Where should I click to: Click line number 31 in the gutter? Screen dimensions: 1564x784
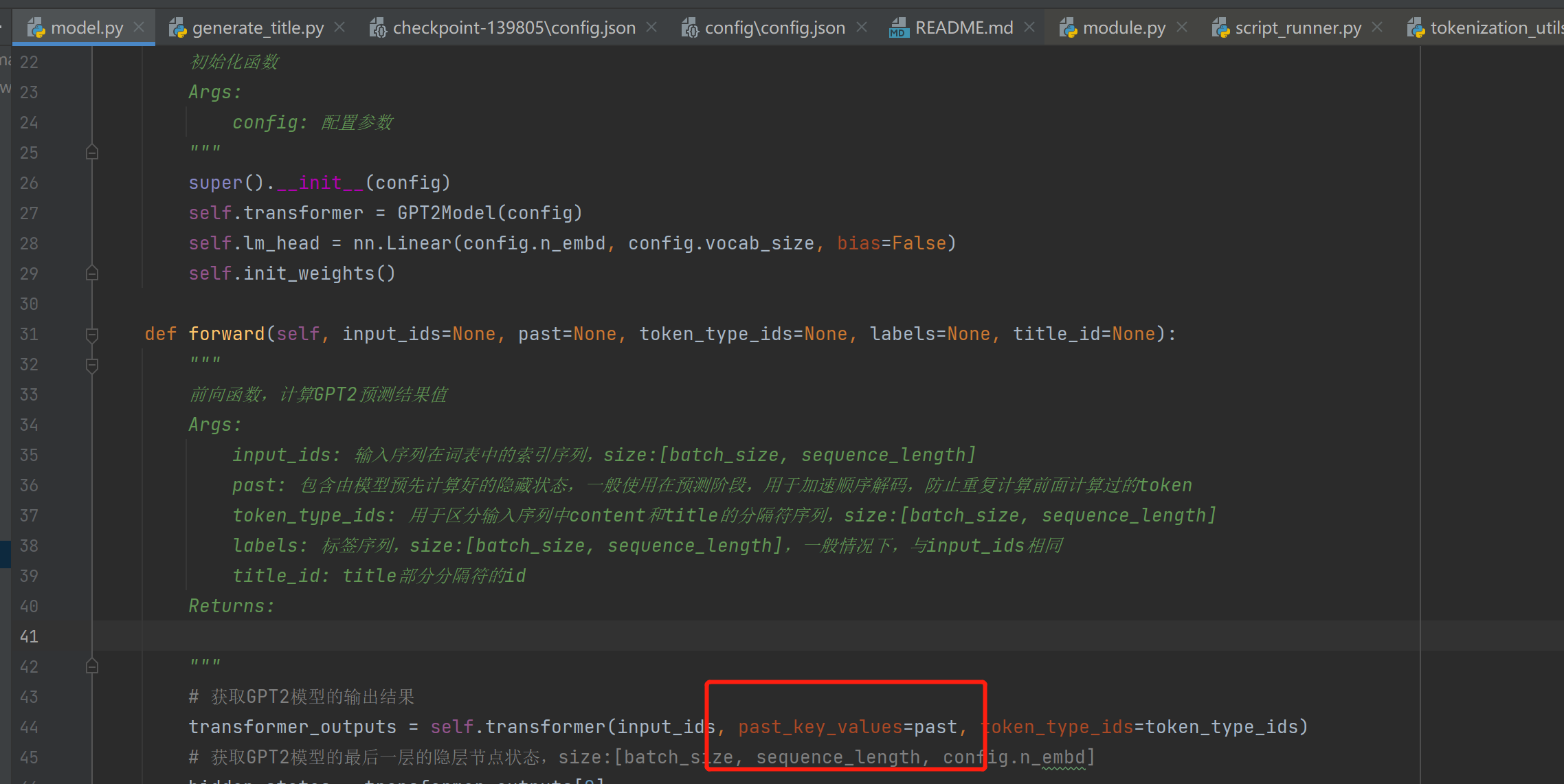29,334
